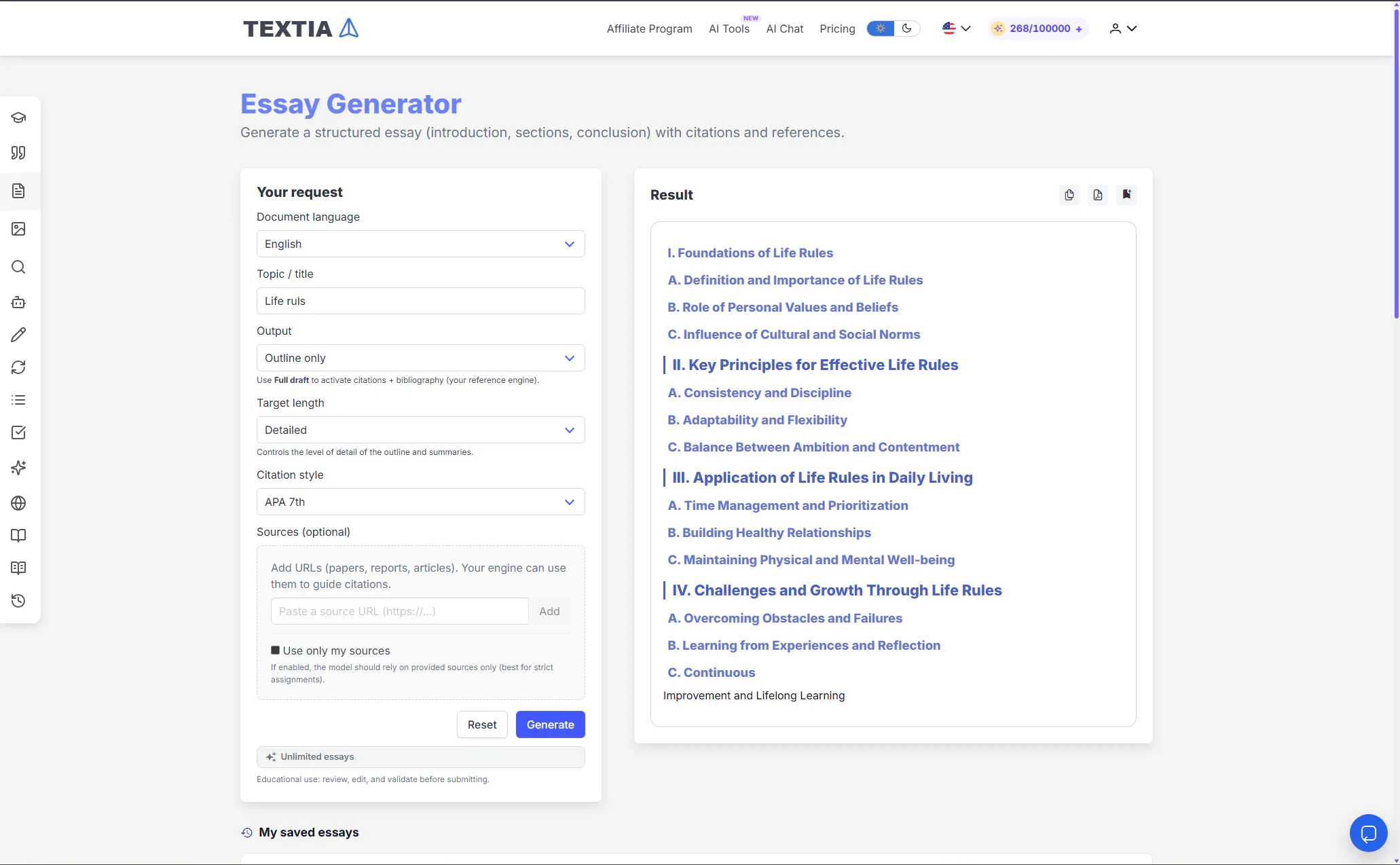This screenshot has width=1400, height=865.
Task: Click 'II. Key Principles for Effective Life Rules'
Action: pyautogui.click(x=815, y=365)
